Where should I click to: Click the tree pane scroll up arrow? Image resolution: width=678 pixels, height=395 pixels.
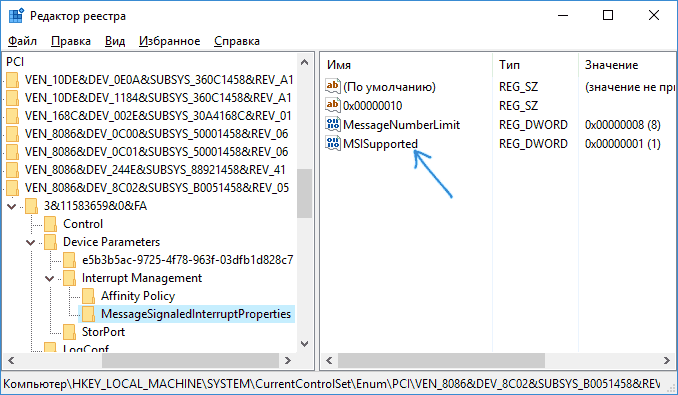304,62
